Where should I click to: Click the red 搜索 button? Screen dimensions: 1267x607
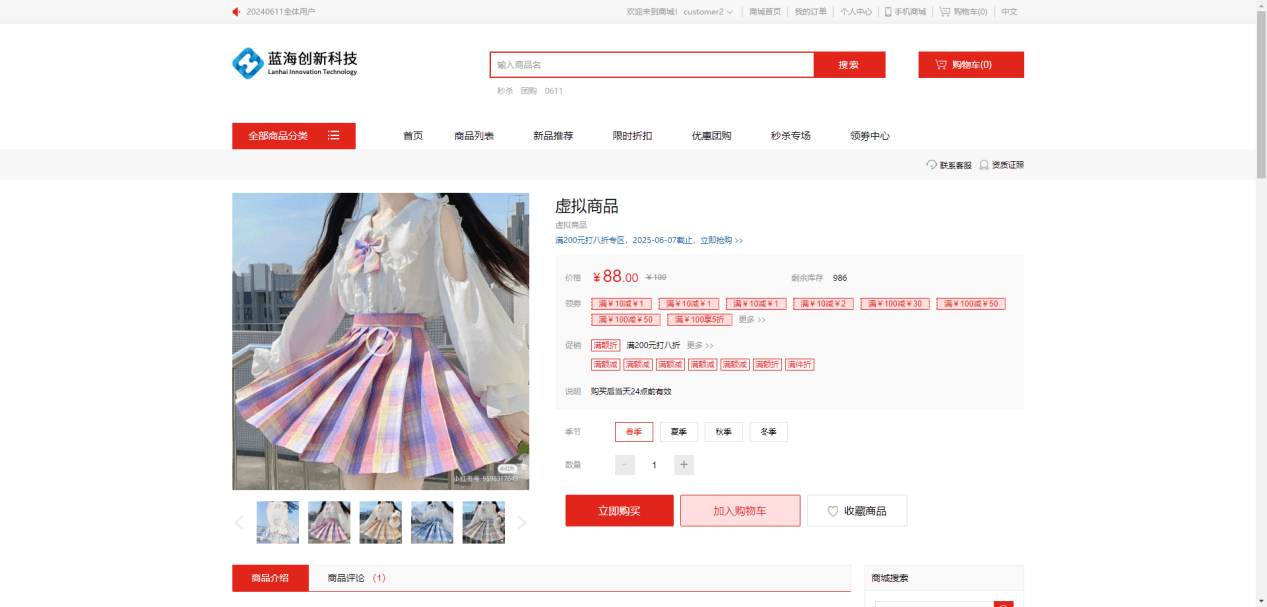click(849, 65)
